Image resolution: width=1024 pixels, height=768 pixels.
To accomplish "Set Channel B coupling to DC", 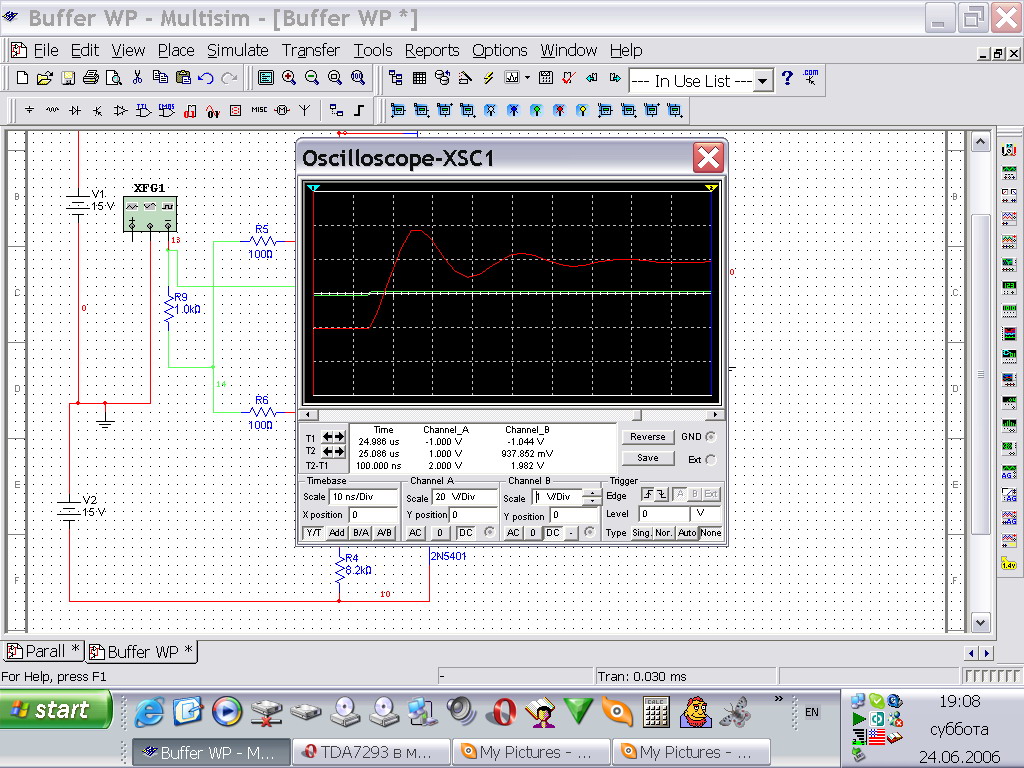I will coord(552,533).
